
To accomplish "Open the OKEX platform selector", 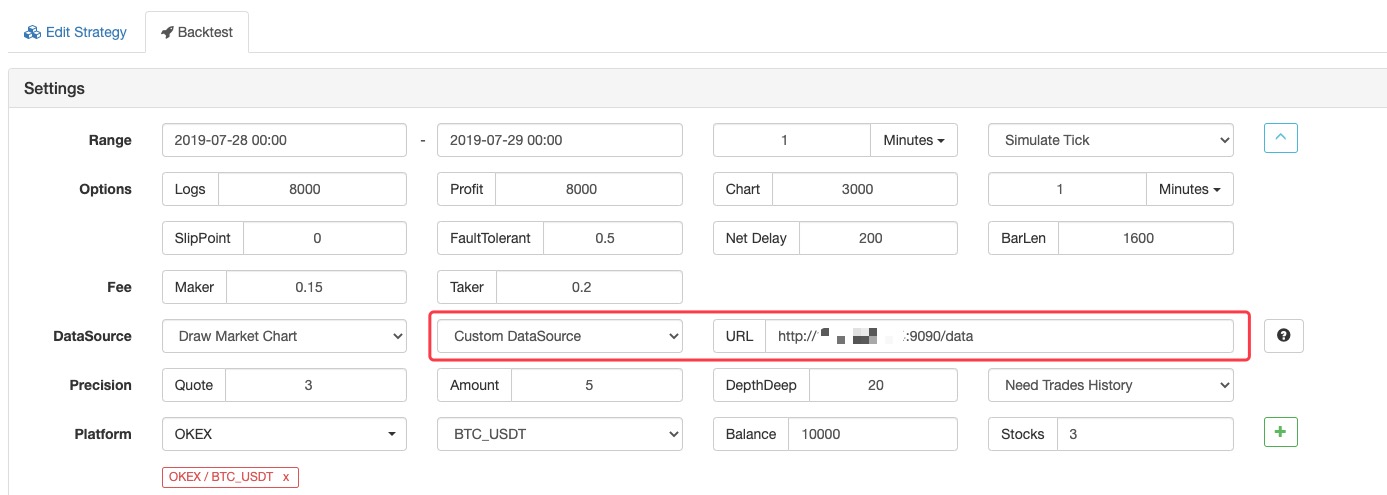I will click(x=284, y=434).
